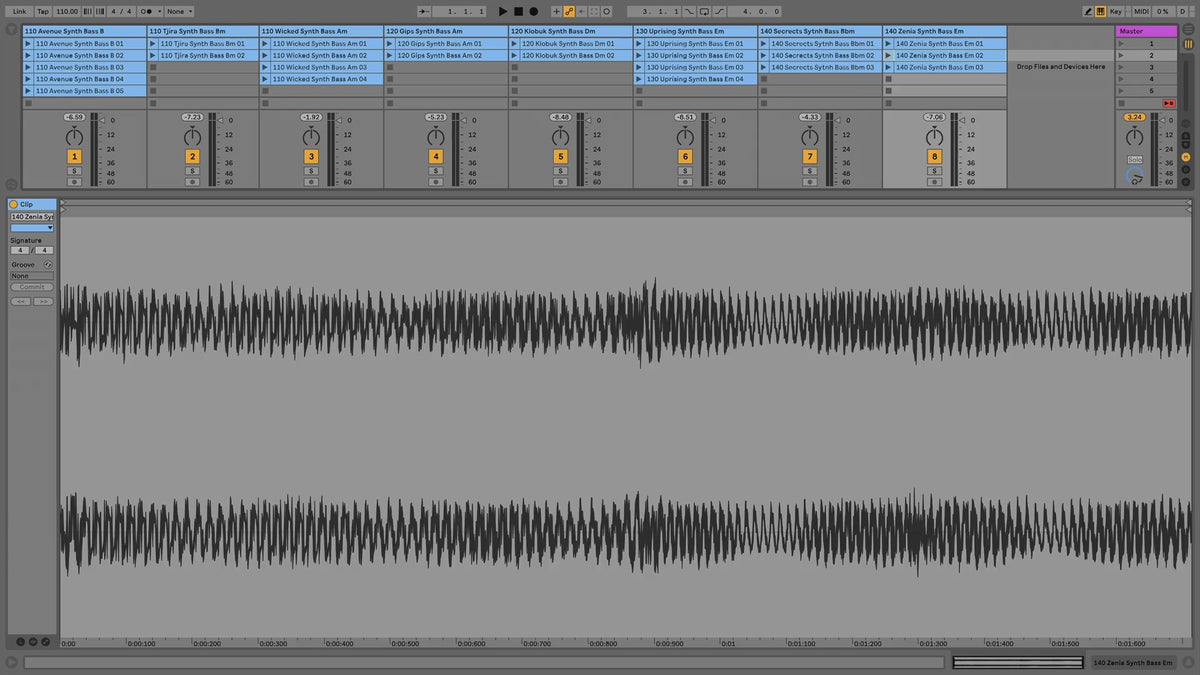Click the transport Stop button
The image size is (1200, 675).
[x=518, y=11]
